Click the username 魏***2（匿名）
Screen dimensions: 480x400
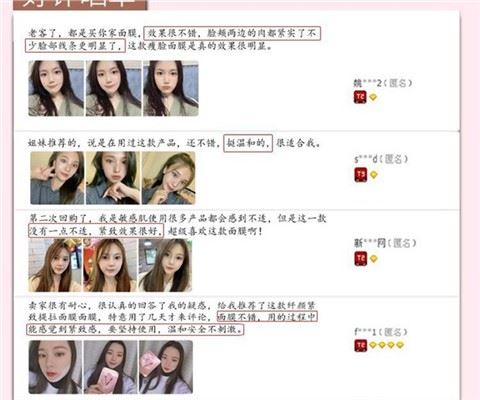[x=383, y=83]
